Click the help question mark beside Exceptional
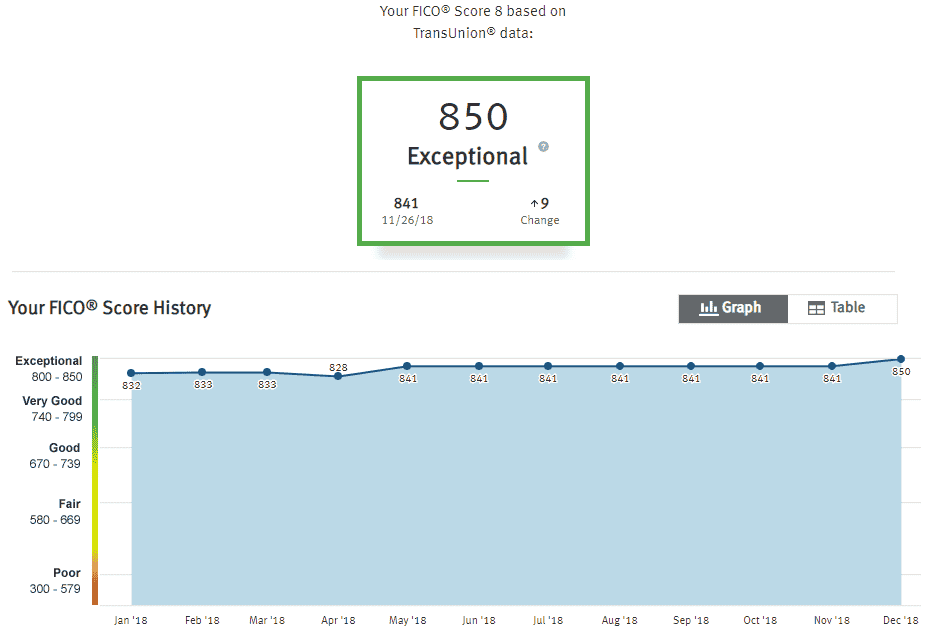931x636 pixels. (543, 146)
